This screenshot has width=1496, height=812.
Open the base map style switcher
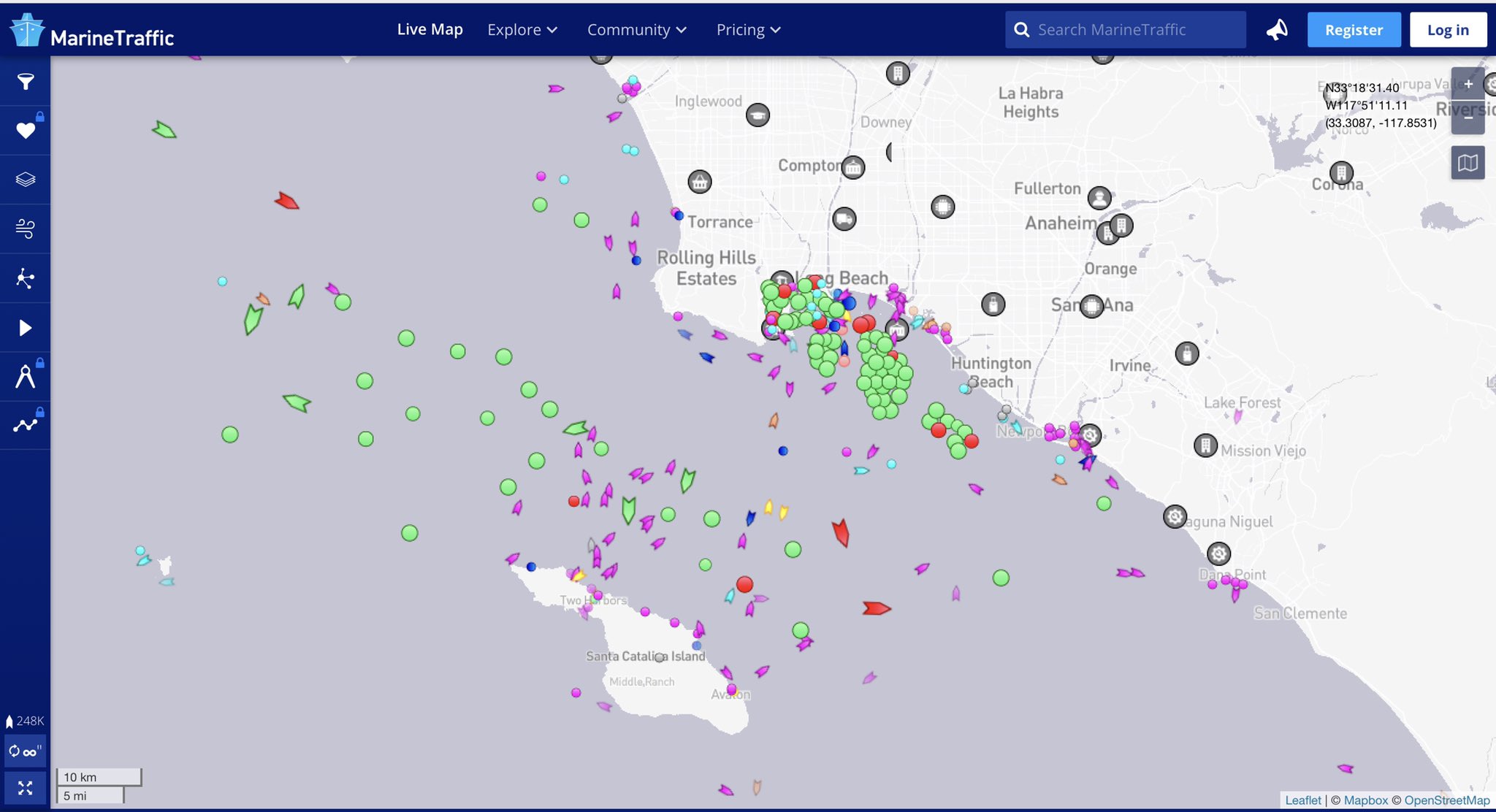[1469, 162]
